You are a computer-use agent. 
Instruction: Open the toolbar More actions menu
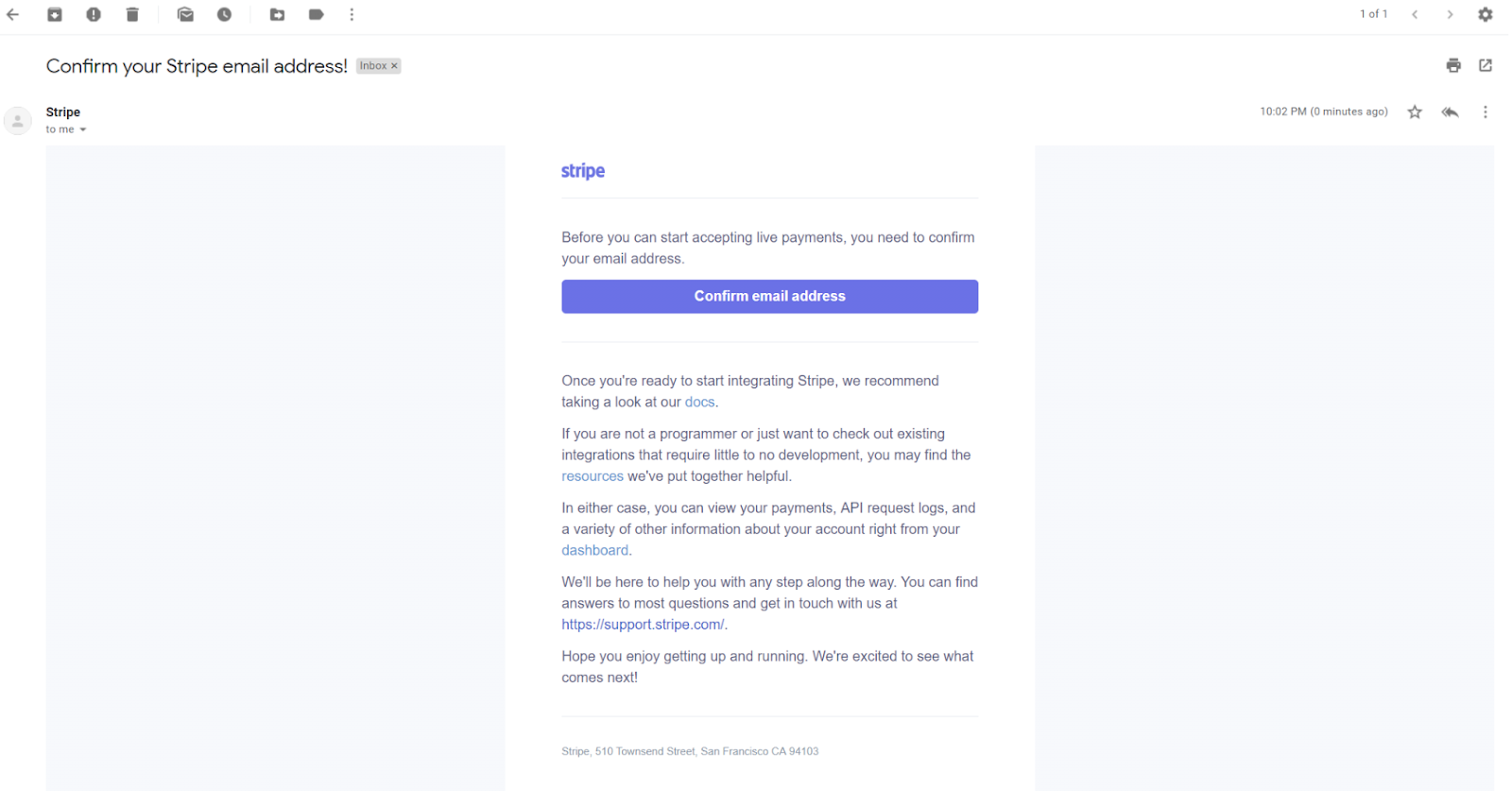click(x=352, y=14)
